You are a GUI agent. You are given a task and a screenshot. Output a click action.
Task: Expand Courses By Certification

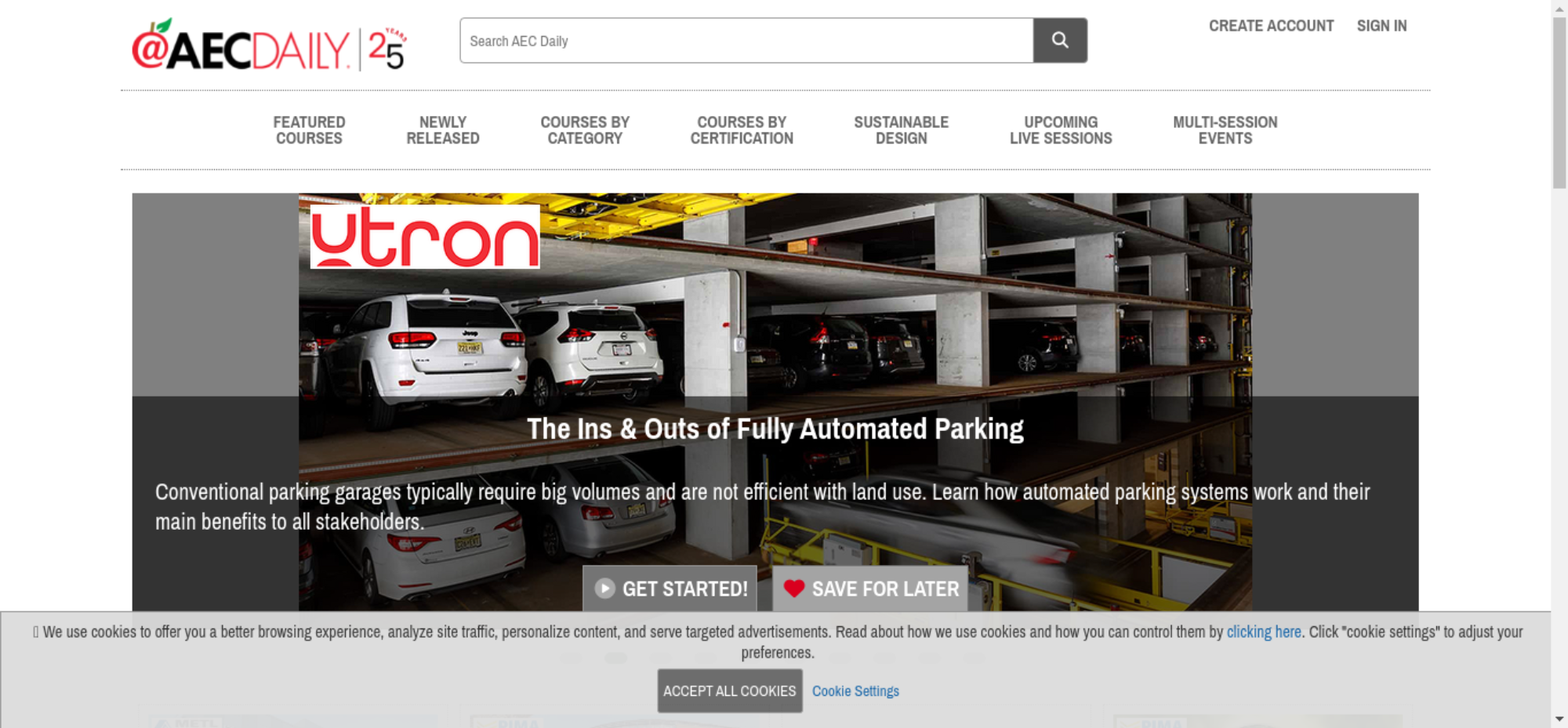(742, 130)
